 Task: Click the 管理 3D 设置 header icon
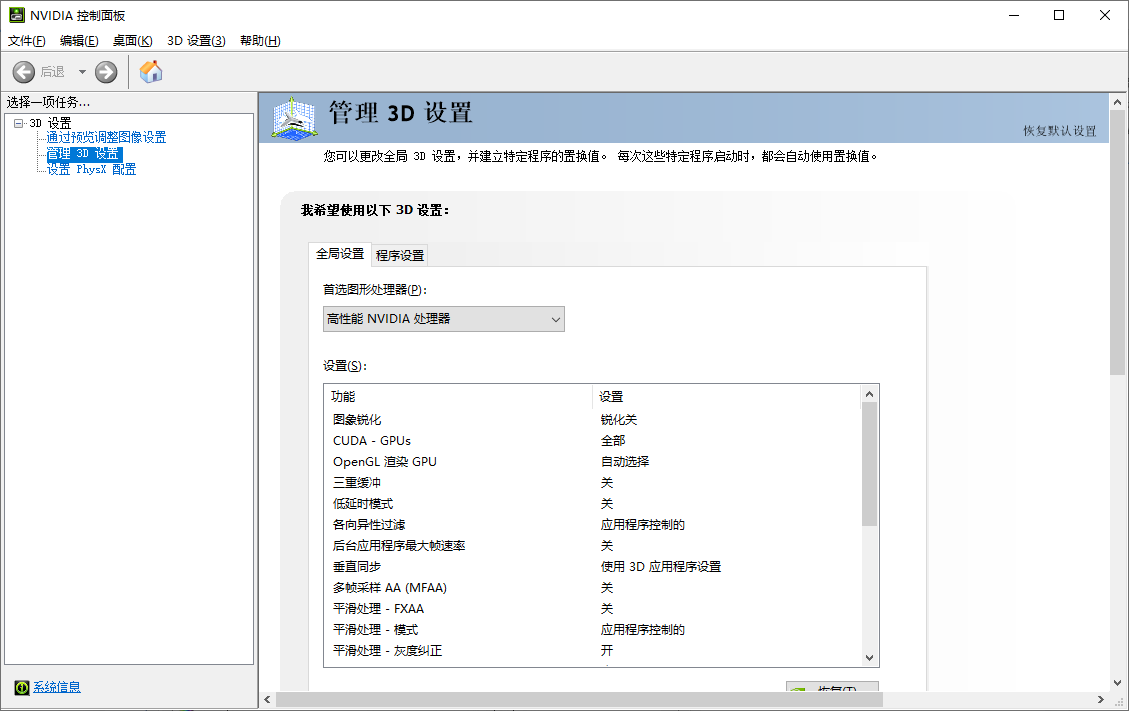295,118
